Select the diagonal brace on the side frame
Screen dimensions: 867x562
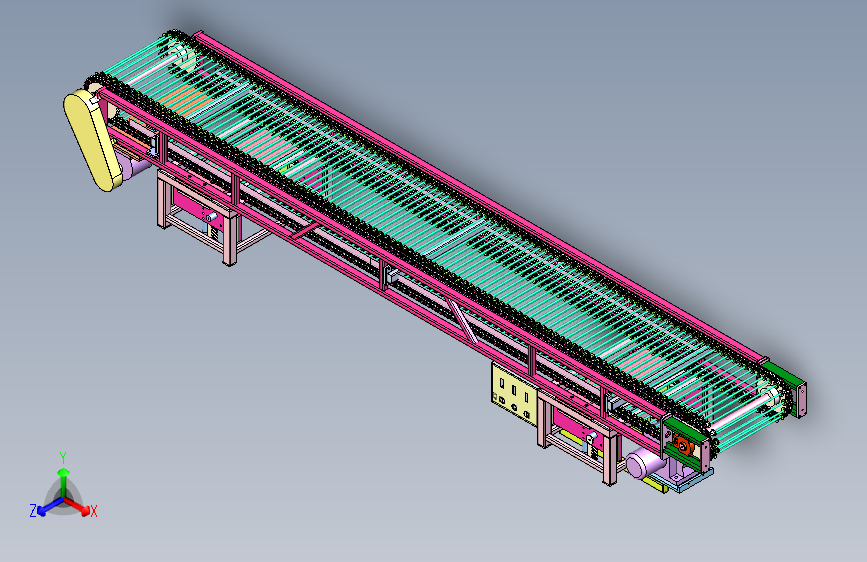(x=463, y=321)
